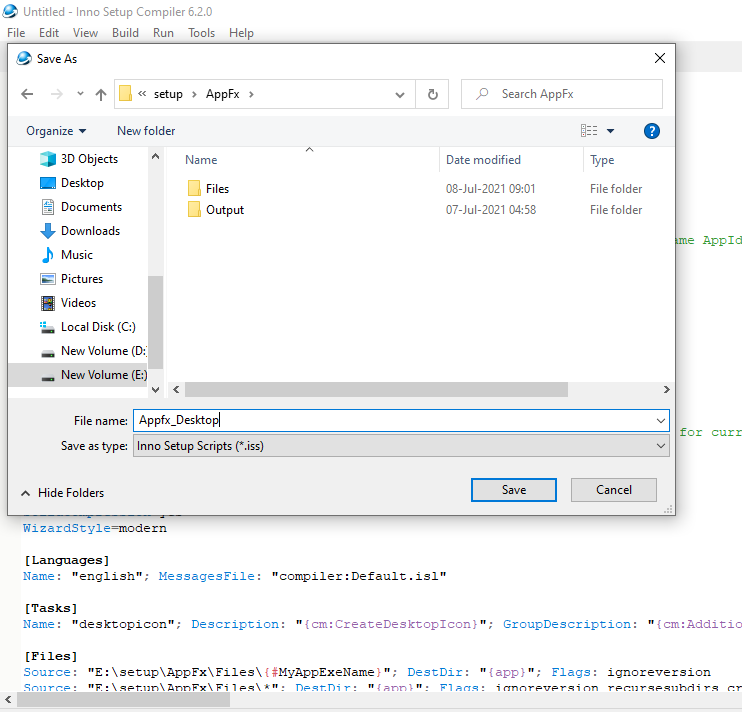Click the '07-Jul-2021 04:58' date
742x712 pixels.
click(x=491, y=210)
